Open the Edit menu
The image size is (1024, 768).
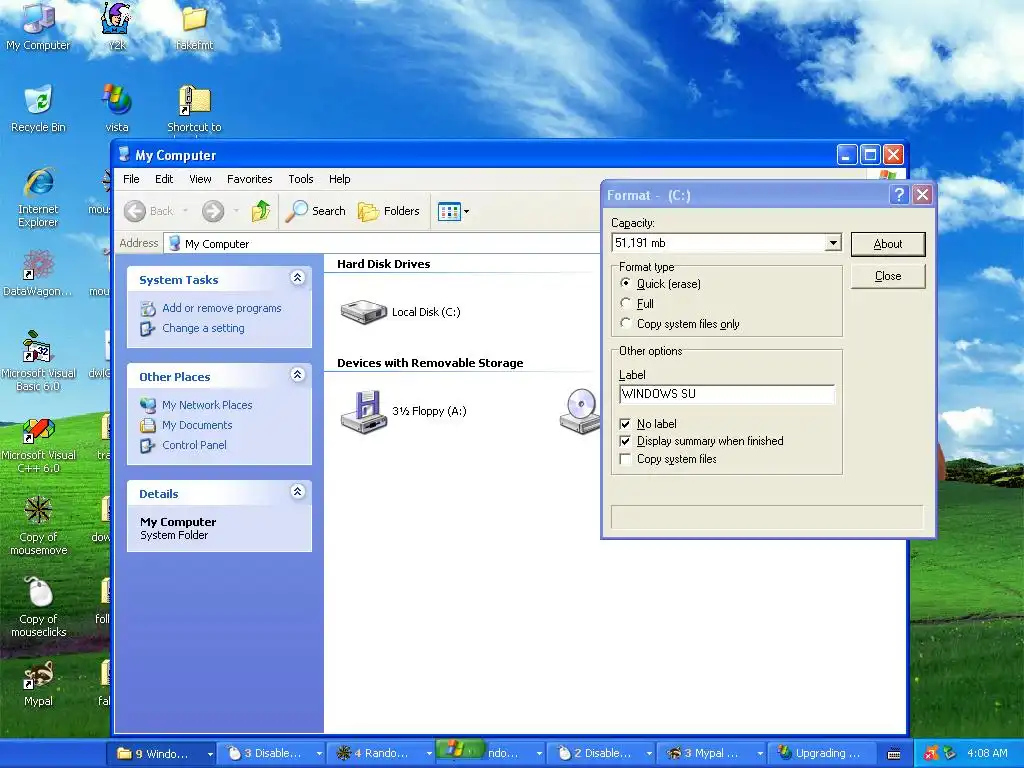click(164, 179)
